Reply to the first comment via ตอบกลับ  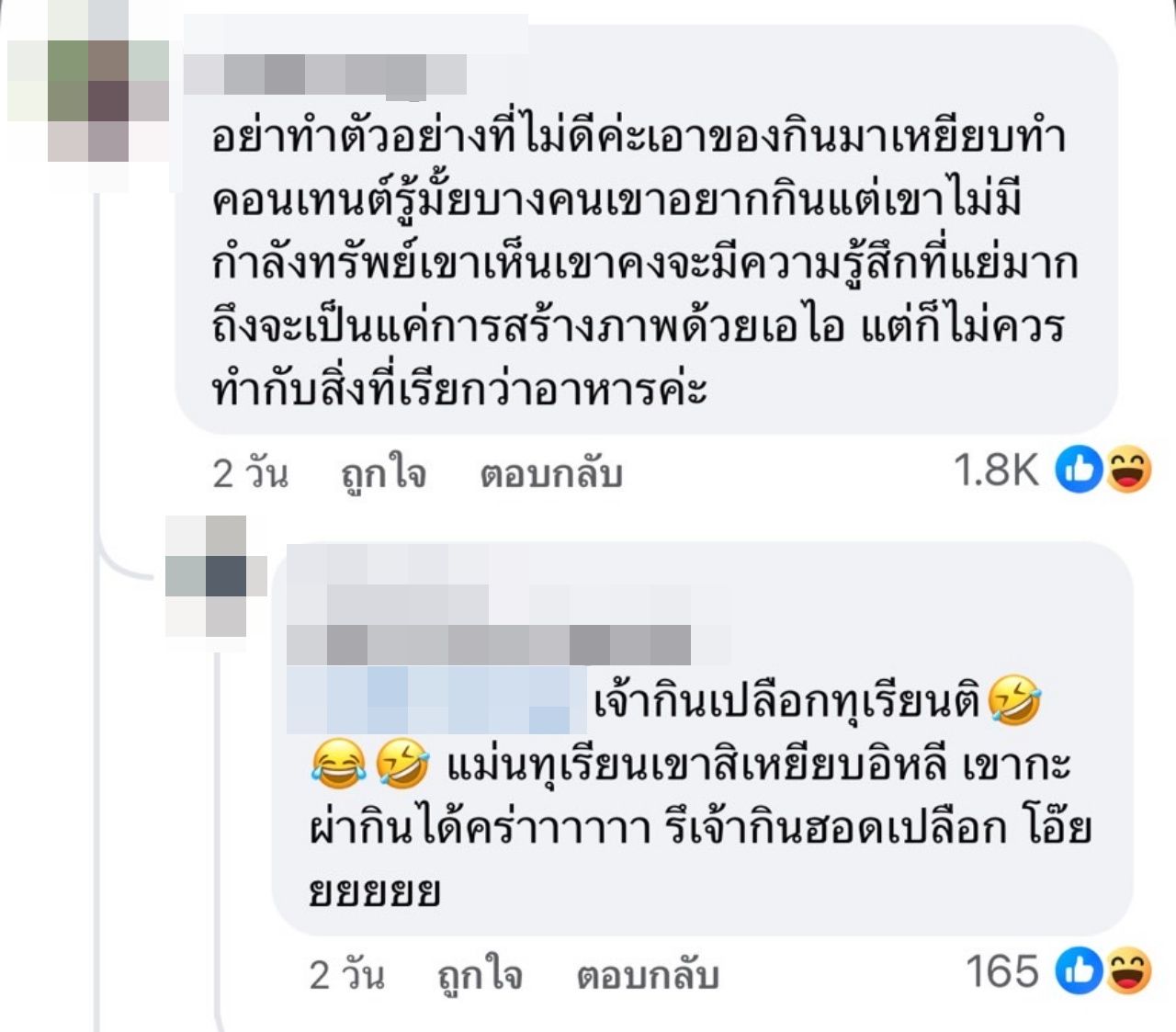[x=551, y=473]
